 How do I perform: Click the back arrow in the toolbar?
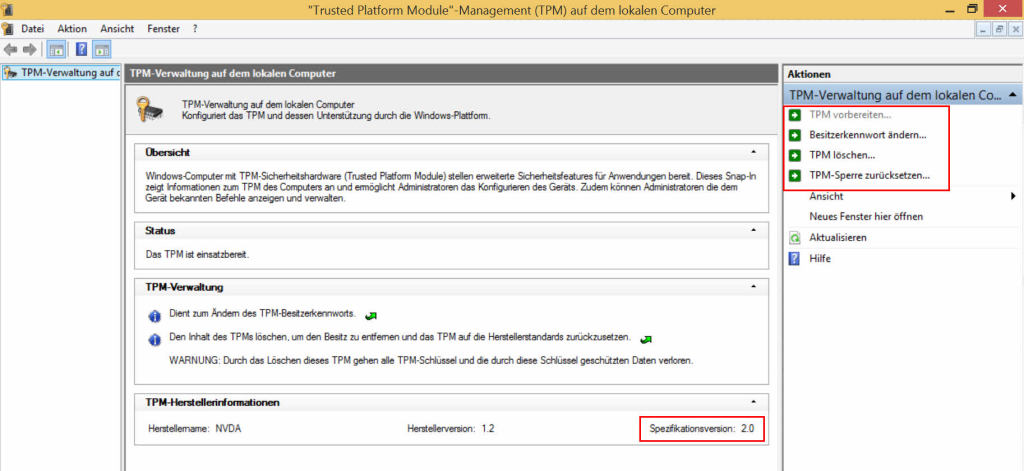(x=11, y=49)
